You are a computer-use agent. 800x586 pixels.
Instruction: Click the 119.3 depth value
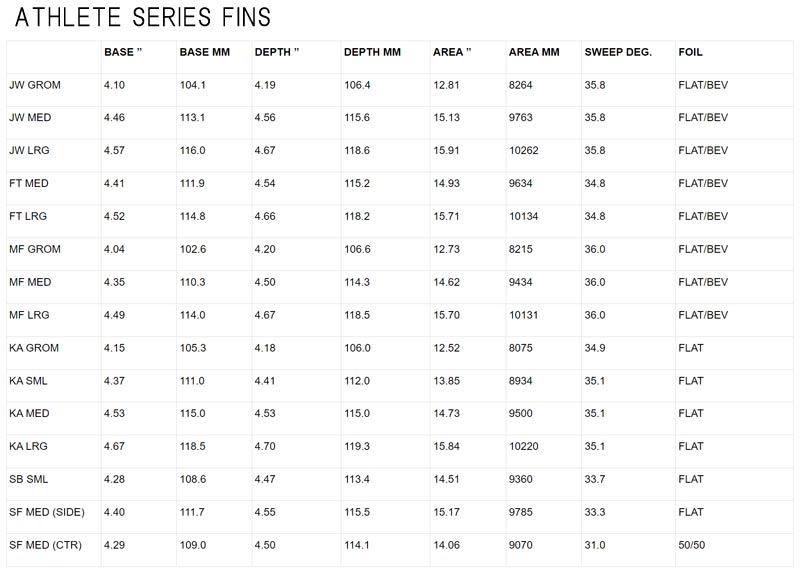coord(357,447)
